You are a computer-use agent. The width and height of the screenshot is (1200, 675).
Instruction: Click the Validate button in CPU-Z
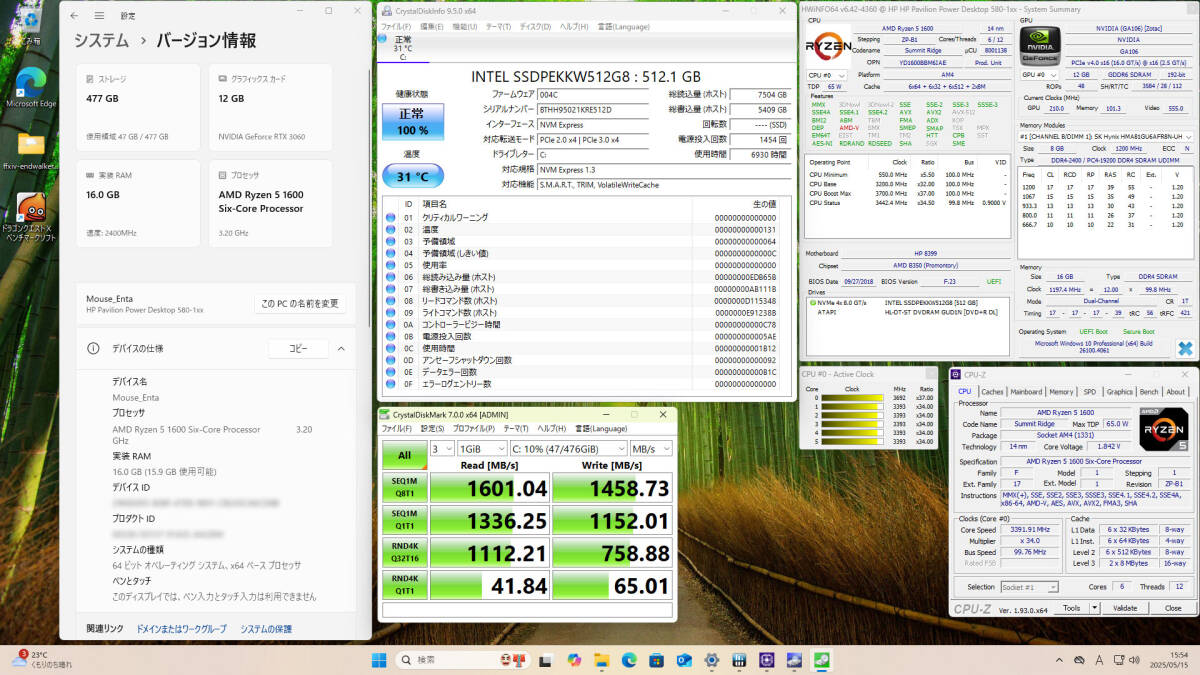(x=1125, y=607)
